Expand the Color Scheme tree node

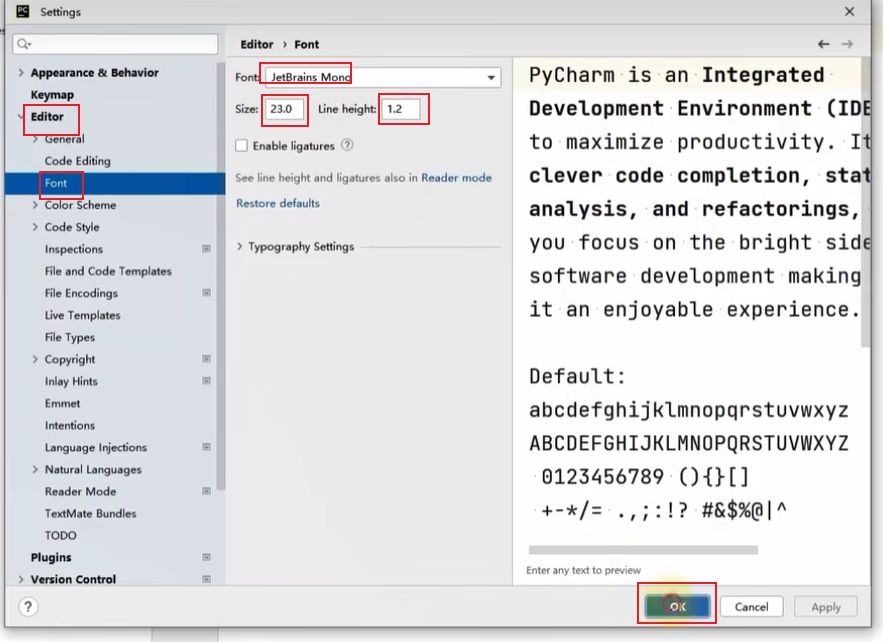point(36,205)
